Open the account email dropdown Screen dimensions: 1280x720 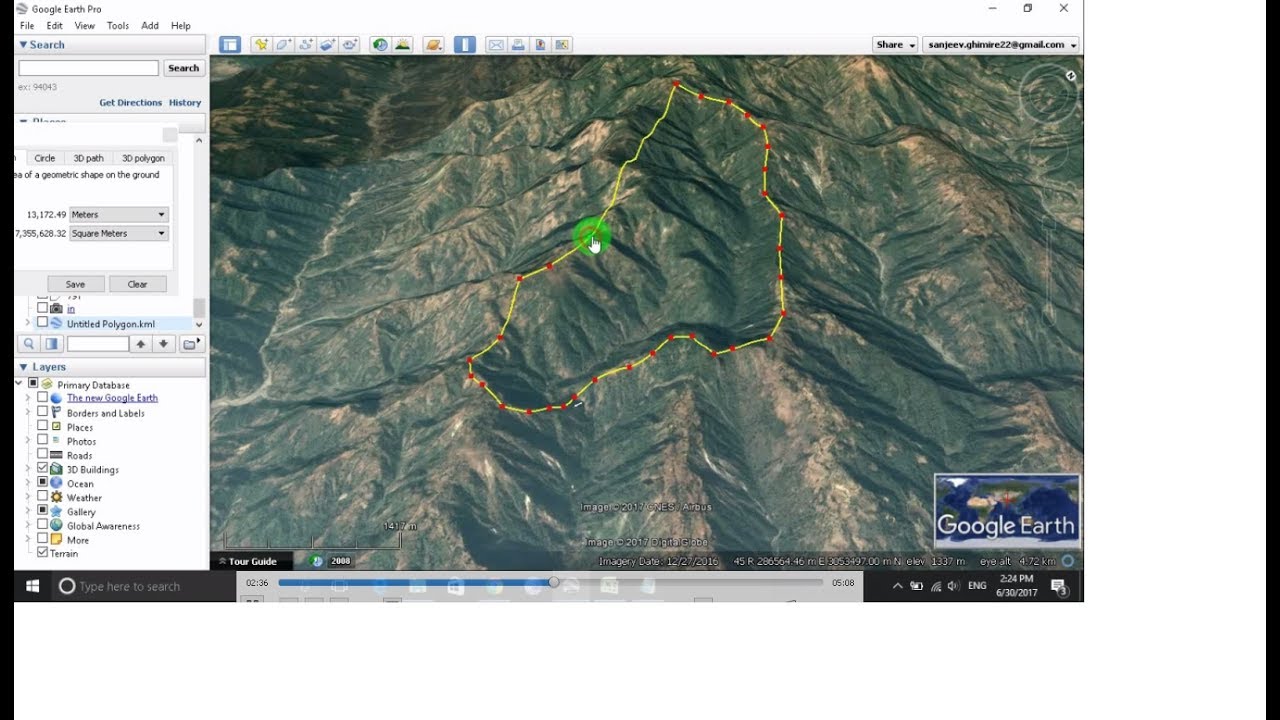coord(1001,45)
